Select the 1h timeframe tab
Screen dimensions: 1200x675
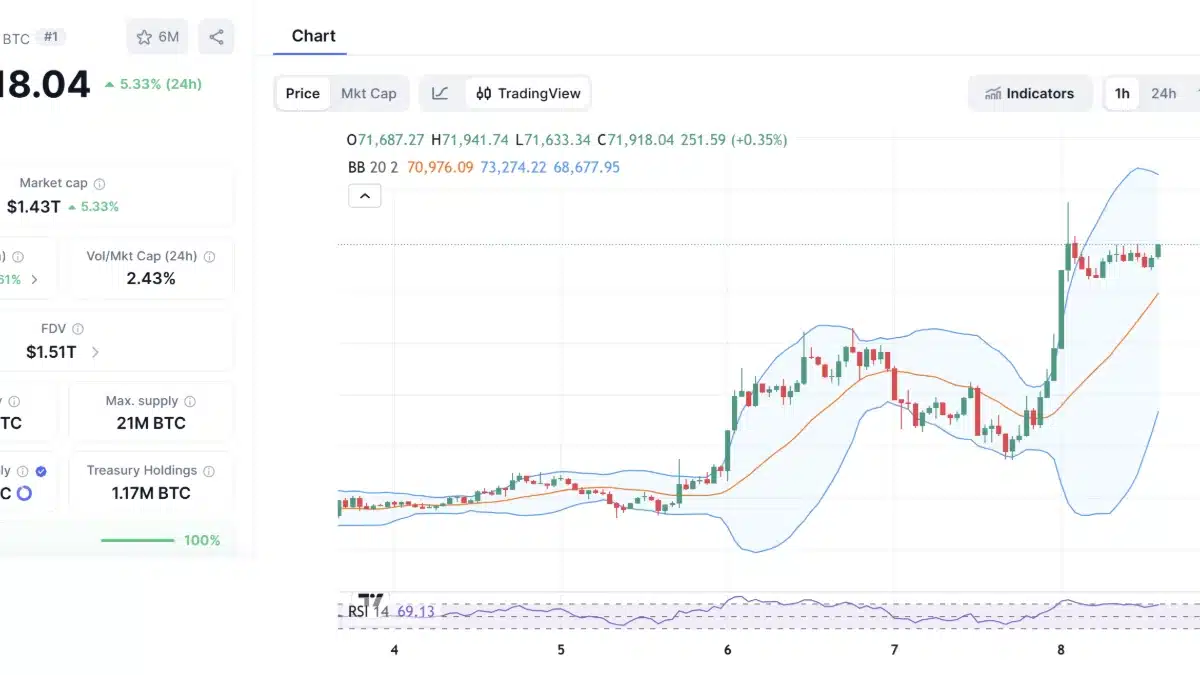[x=1121, y=92]
